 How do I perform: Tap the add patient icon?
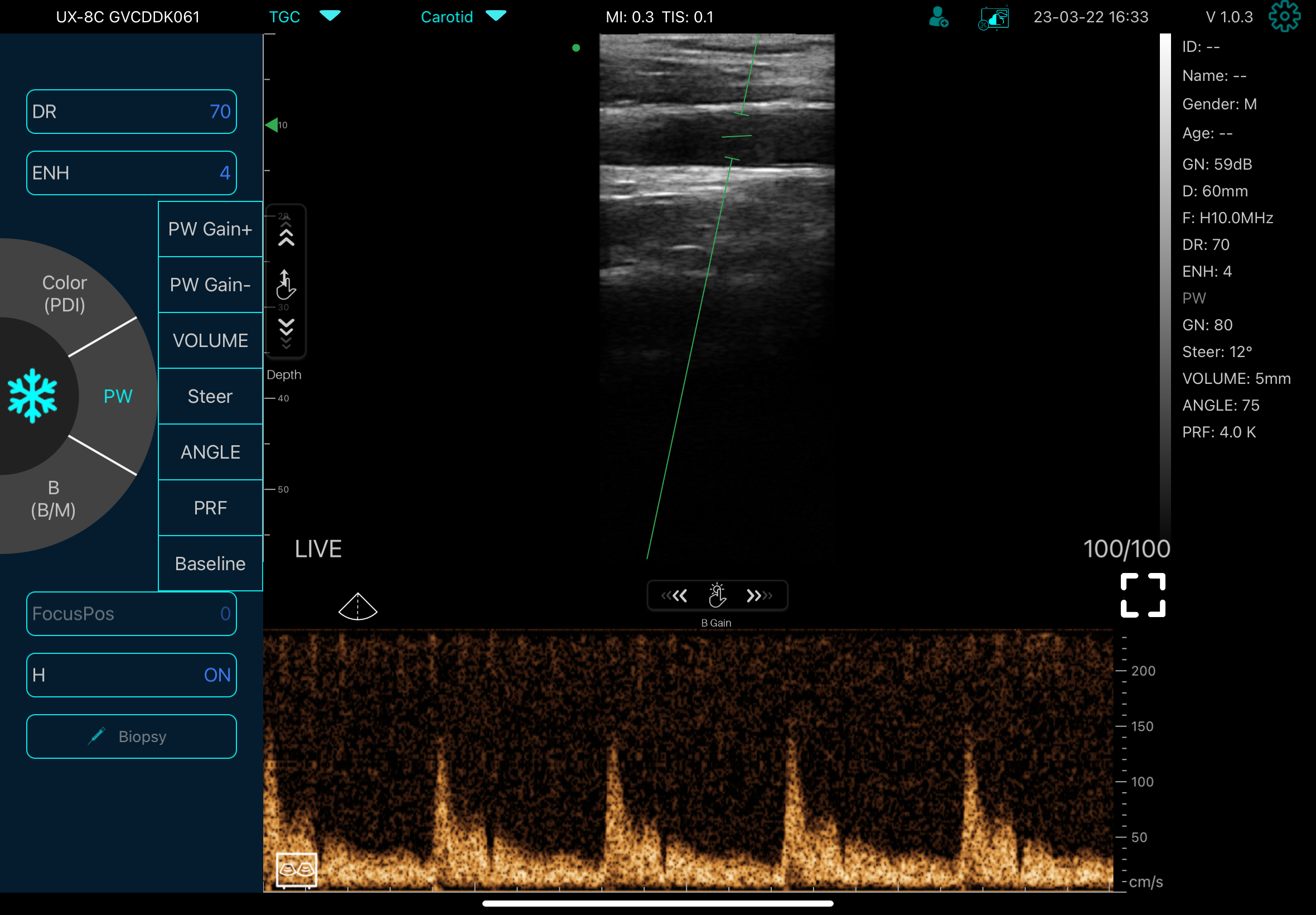coord(938,17)
